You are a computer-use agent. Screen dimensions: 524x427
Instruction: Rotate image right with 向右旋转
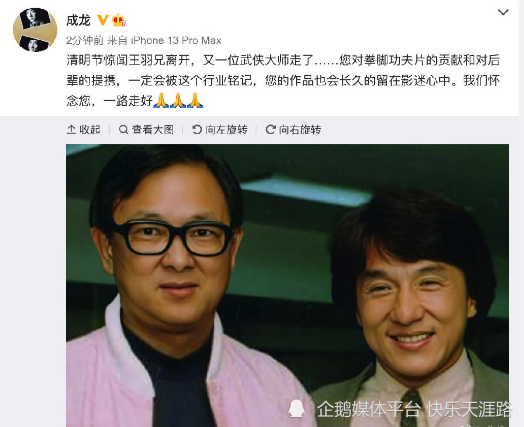tap(293, 129)
